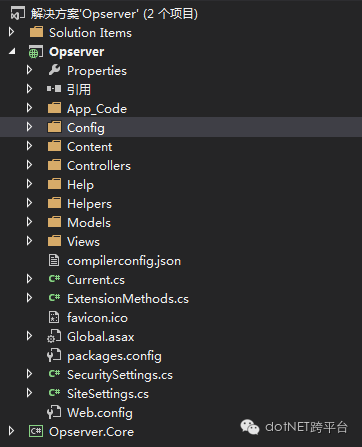
Task: Expand the Config folder arrow
Action: [x=30, y=127]
